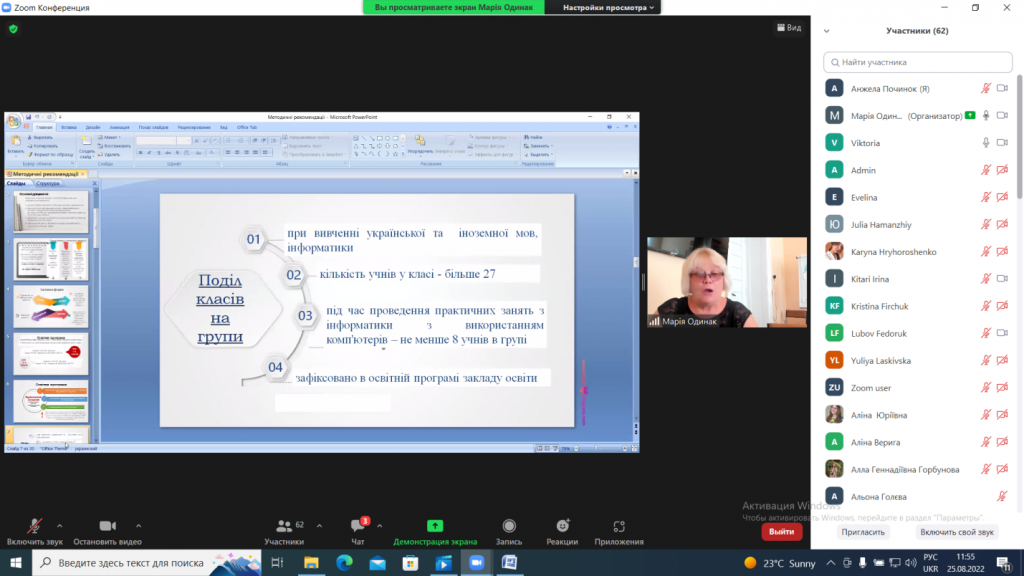This screenshot has width=1024, height=576.
Task: Click Lubov Fedoruk's camera icon
Action: [x=1002, y=333]
